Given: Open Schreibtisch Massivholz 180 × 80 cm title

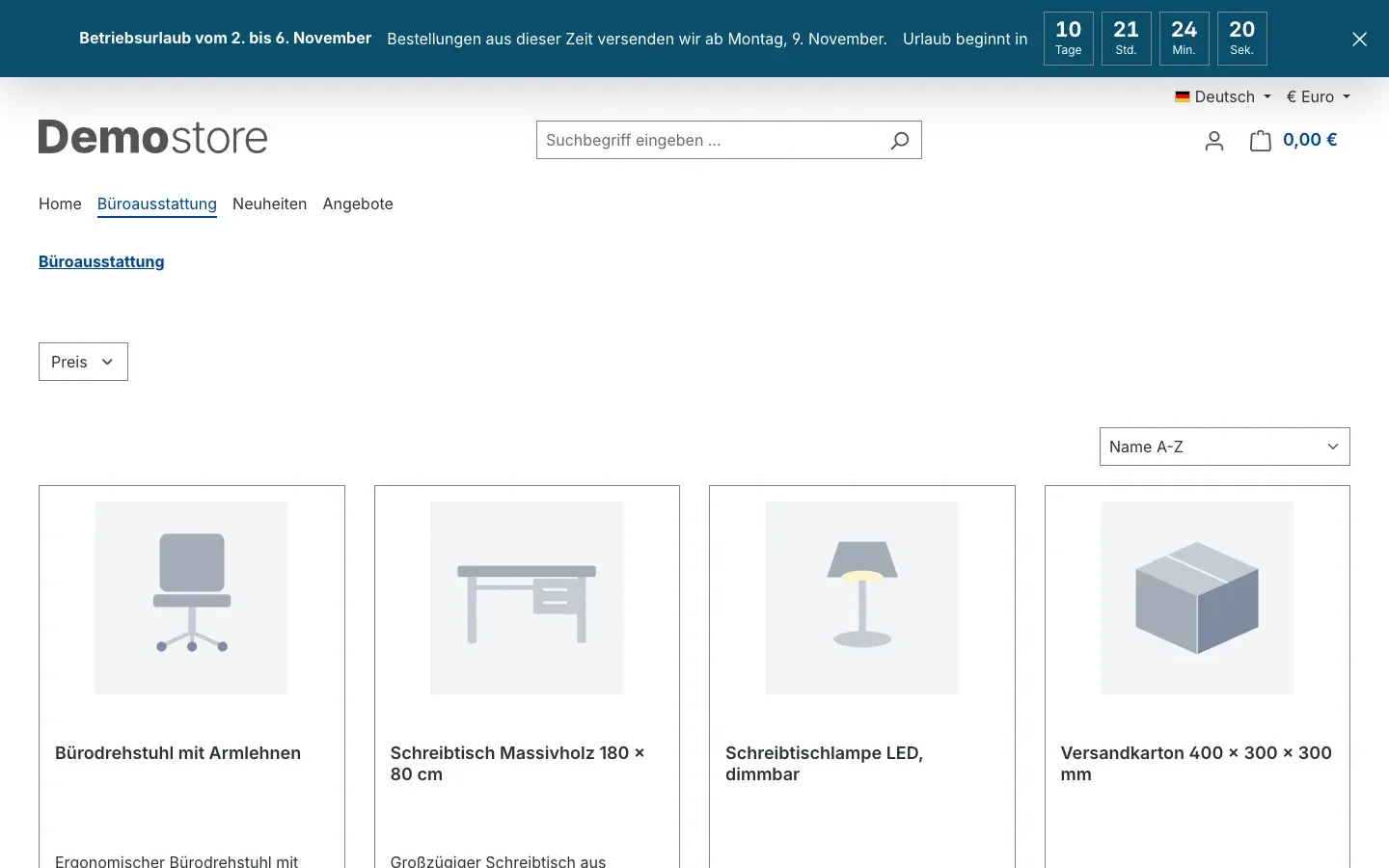Looking at the screenshot, I should tap(517, 764).
